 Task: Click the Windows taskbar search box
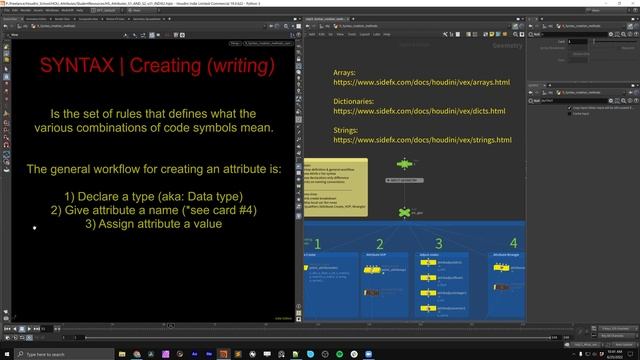(64, 354)
